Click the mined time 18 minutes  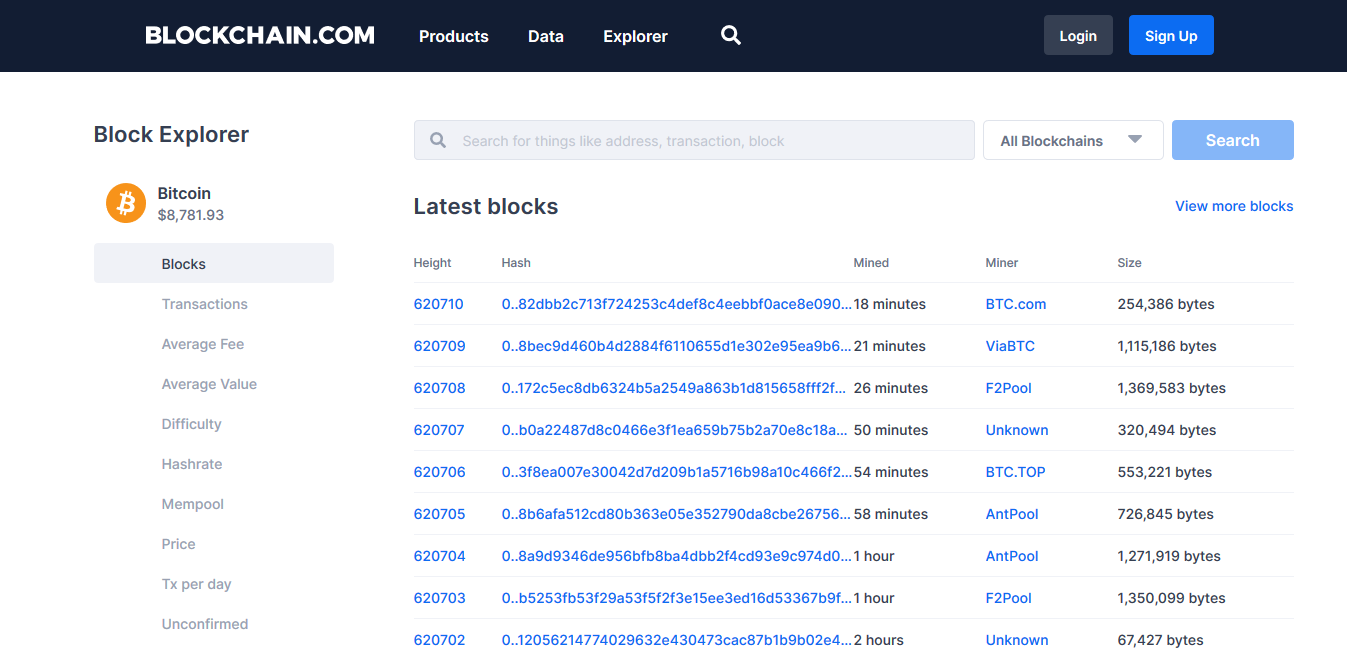pyautogui.click(x=890, y=304)
